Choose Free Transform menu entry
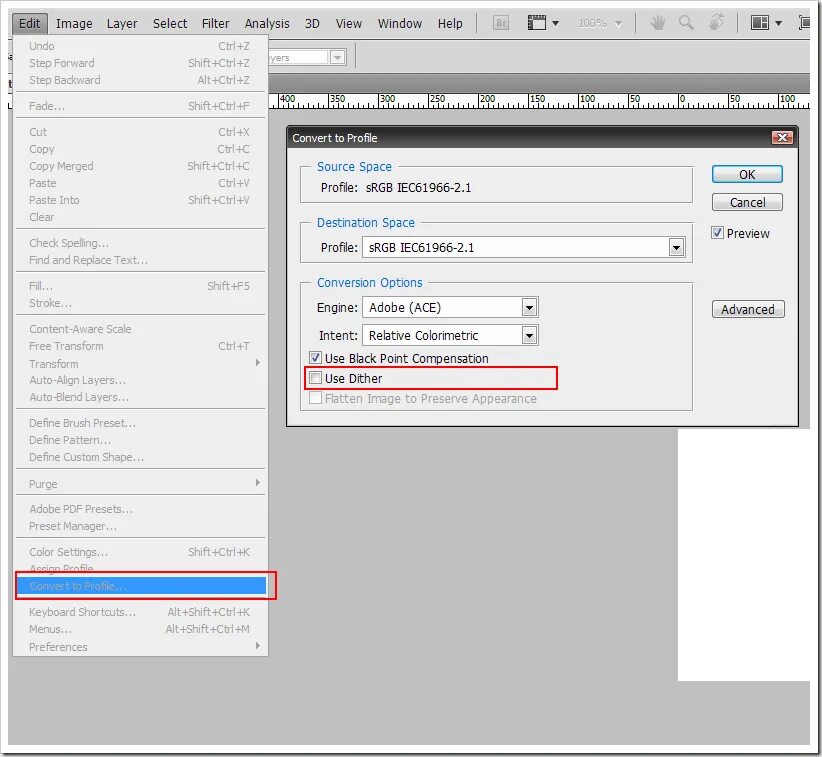822x757 pixels. pos(141,346)
